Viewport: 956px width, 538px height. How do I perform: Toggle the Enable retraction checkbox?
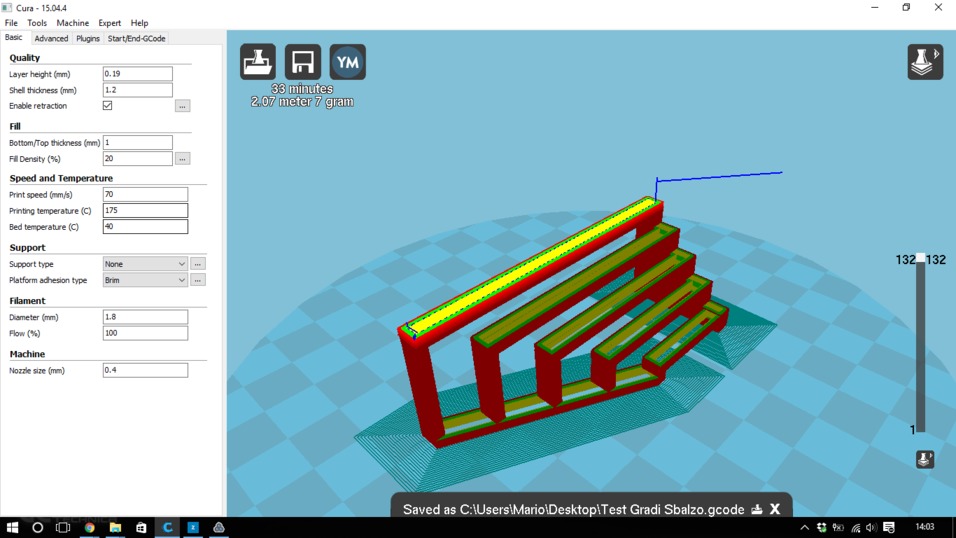point(107,106)
